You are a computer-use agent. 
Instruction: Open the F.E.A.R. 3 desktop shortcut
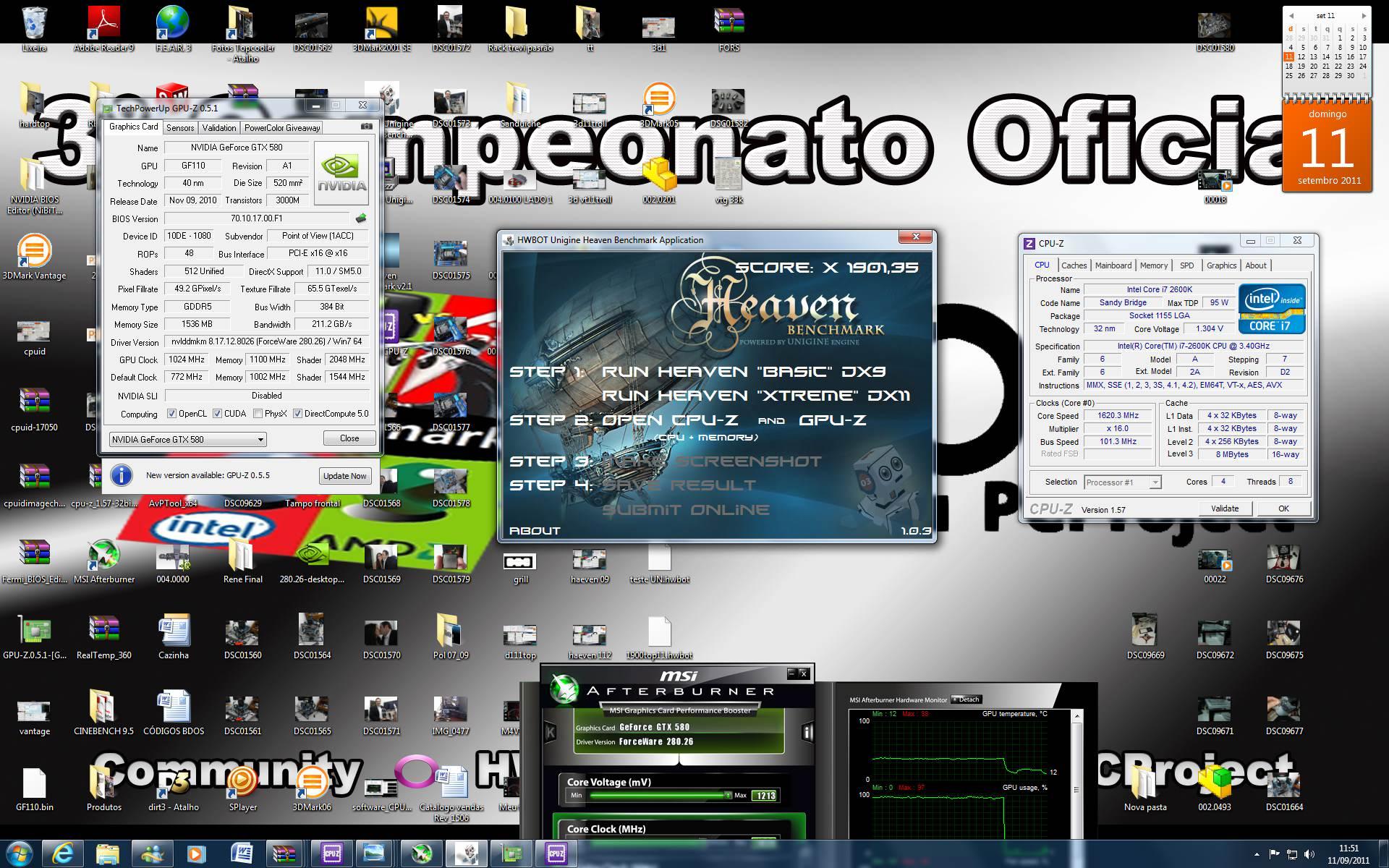point(173,29)
